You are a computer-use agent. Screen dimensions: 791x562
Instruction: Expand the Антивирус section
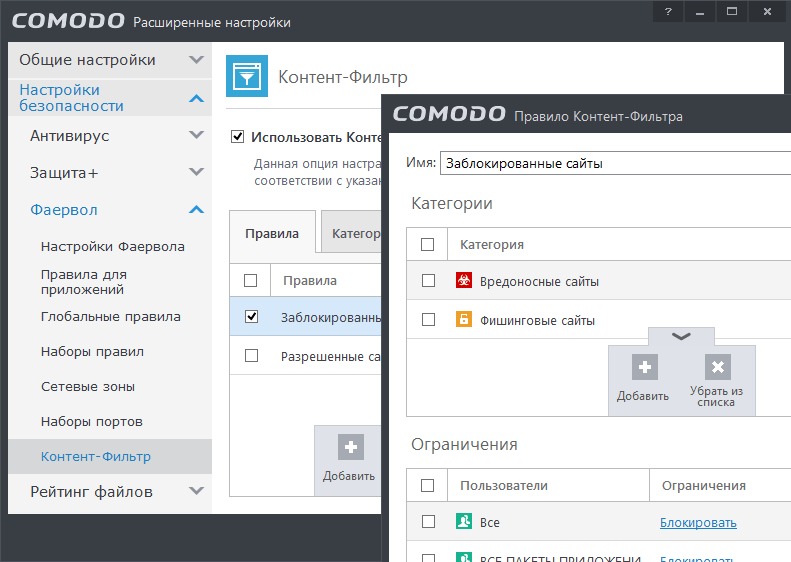pyautogui.click(x=196, y=135)
